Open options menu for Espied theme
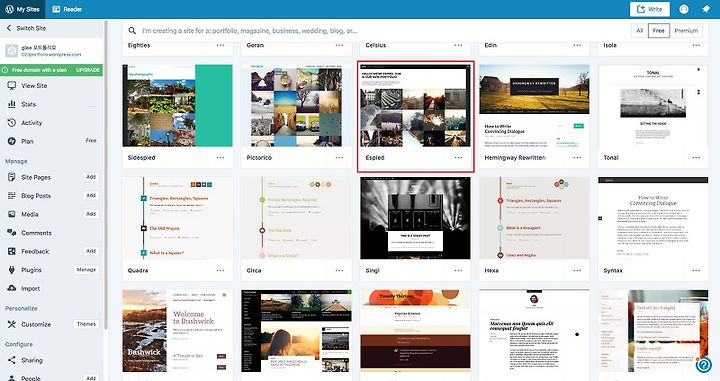This screenshot has height=381, width=720. pyautogui.click(x=458, y=157)
